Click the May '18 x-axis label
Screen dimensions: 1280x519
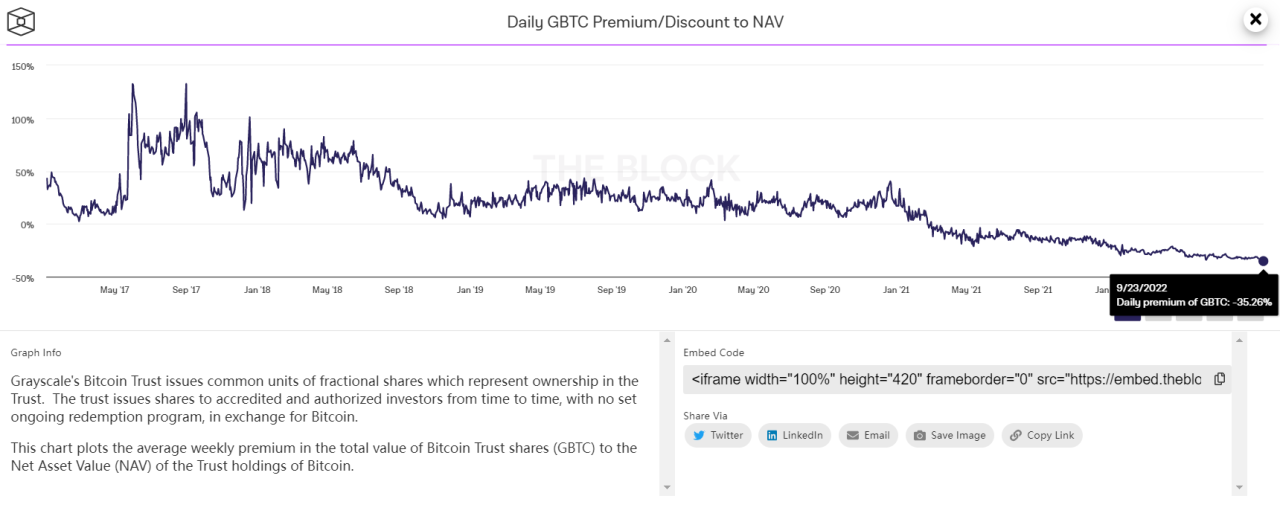(327, 290)
